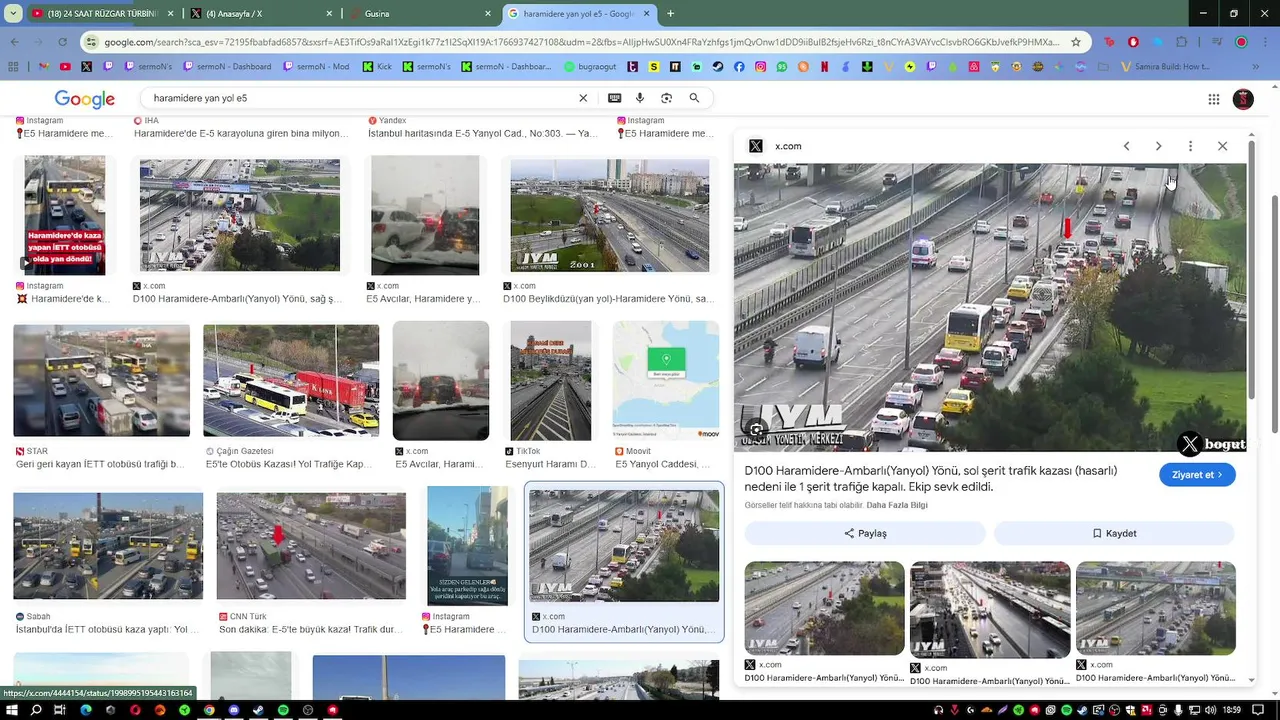
Task: Open preview panel three-dot options menu
Action: pos(1190,146)
